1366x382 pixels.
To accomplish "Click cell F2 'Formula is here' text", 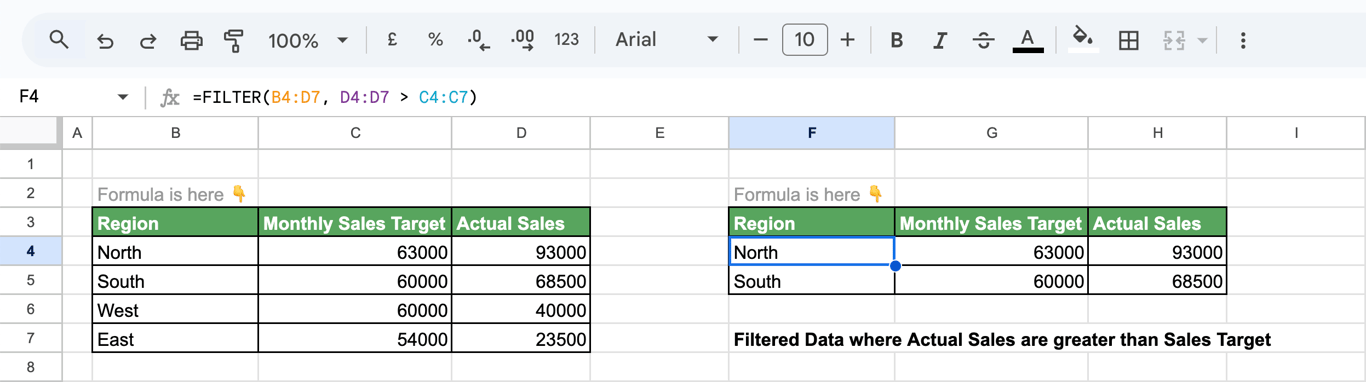I will 808,194.
